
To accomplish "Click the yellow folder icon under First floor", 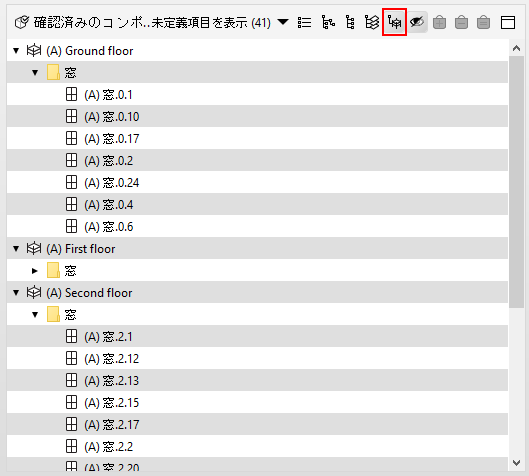I will pyautogui.click(x=53, y=270).
